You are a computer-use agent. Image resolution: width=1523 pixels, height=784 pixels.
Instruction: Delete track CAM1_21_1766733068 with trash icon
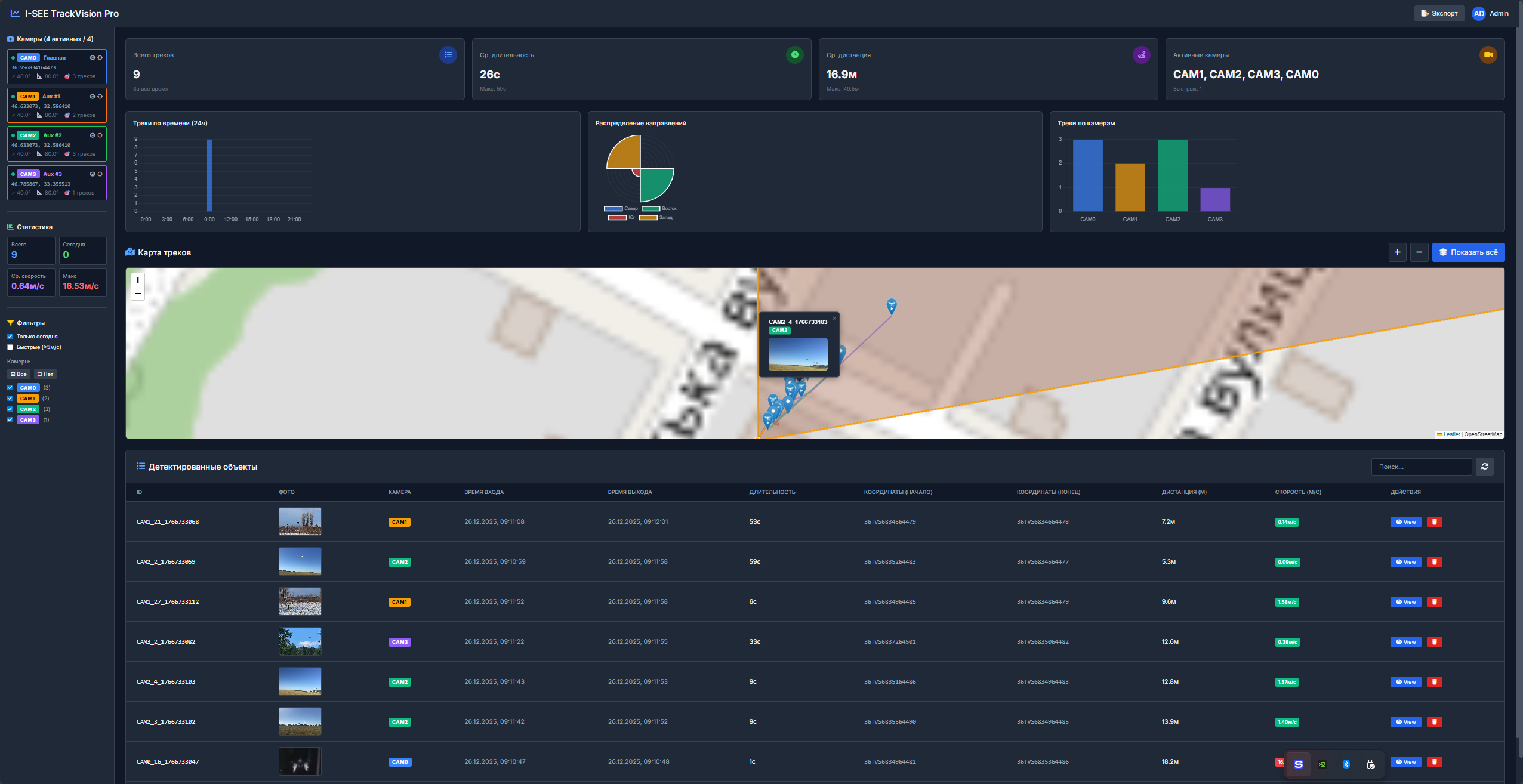[1434, 522]
